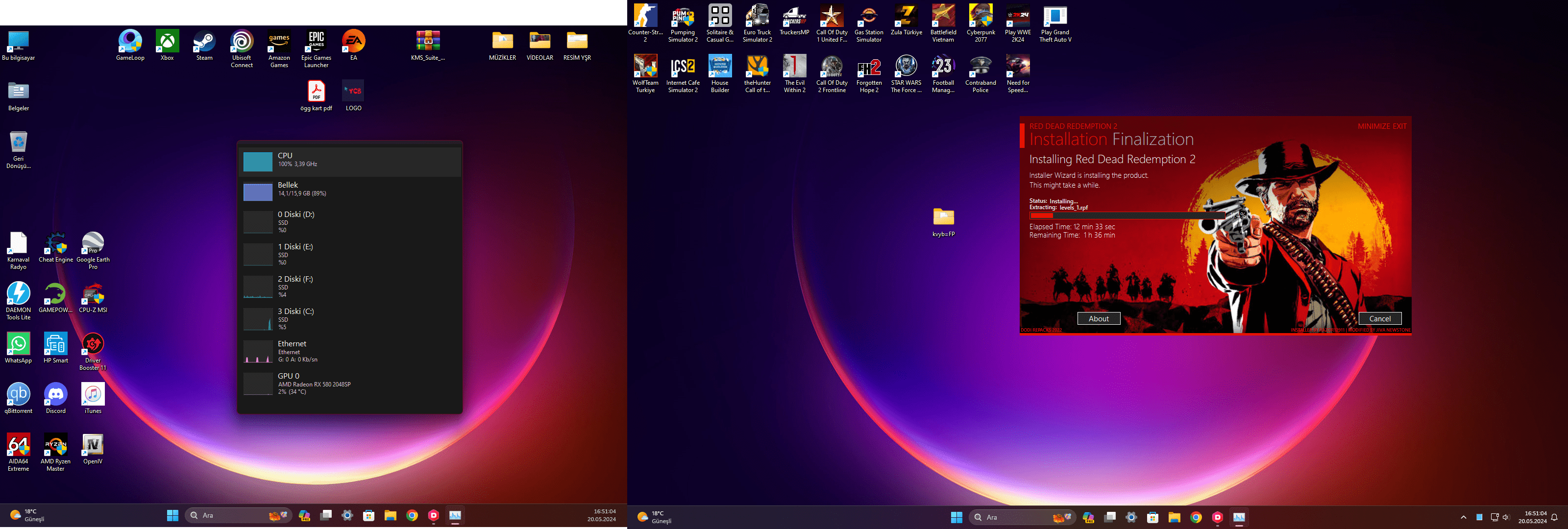Viewport: 1568px width, 529px height.
Task: Select the DAEMON Tools Lite icon
Action: (x=18, y=301)
